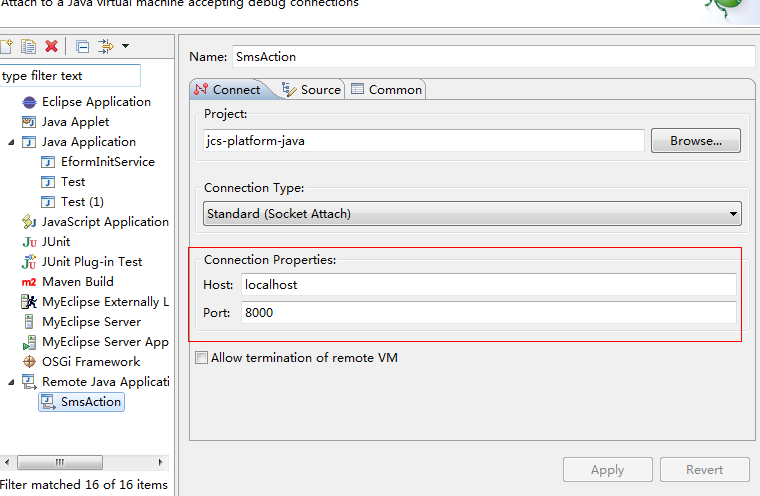Click the Java Applet label

(75, 122)
